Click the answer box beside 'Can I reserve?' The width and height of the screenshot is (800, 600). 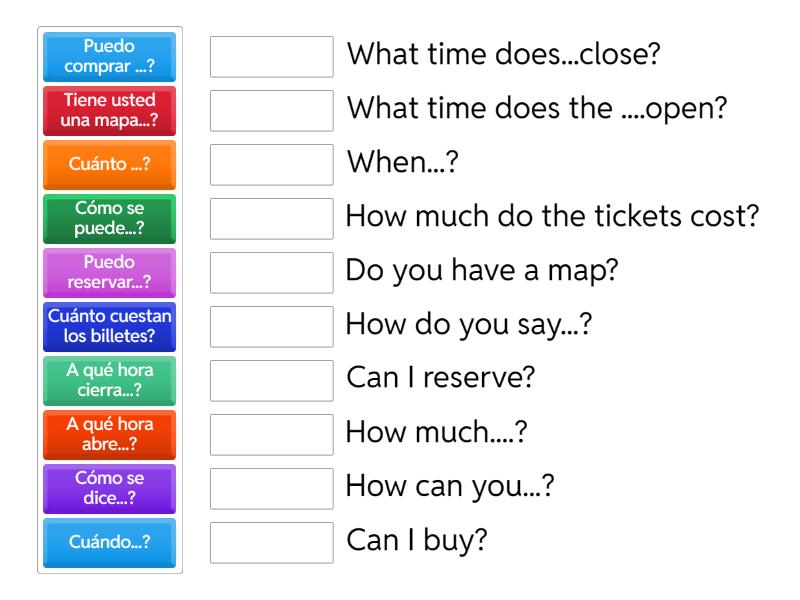(x=271, y=381)
